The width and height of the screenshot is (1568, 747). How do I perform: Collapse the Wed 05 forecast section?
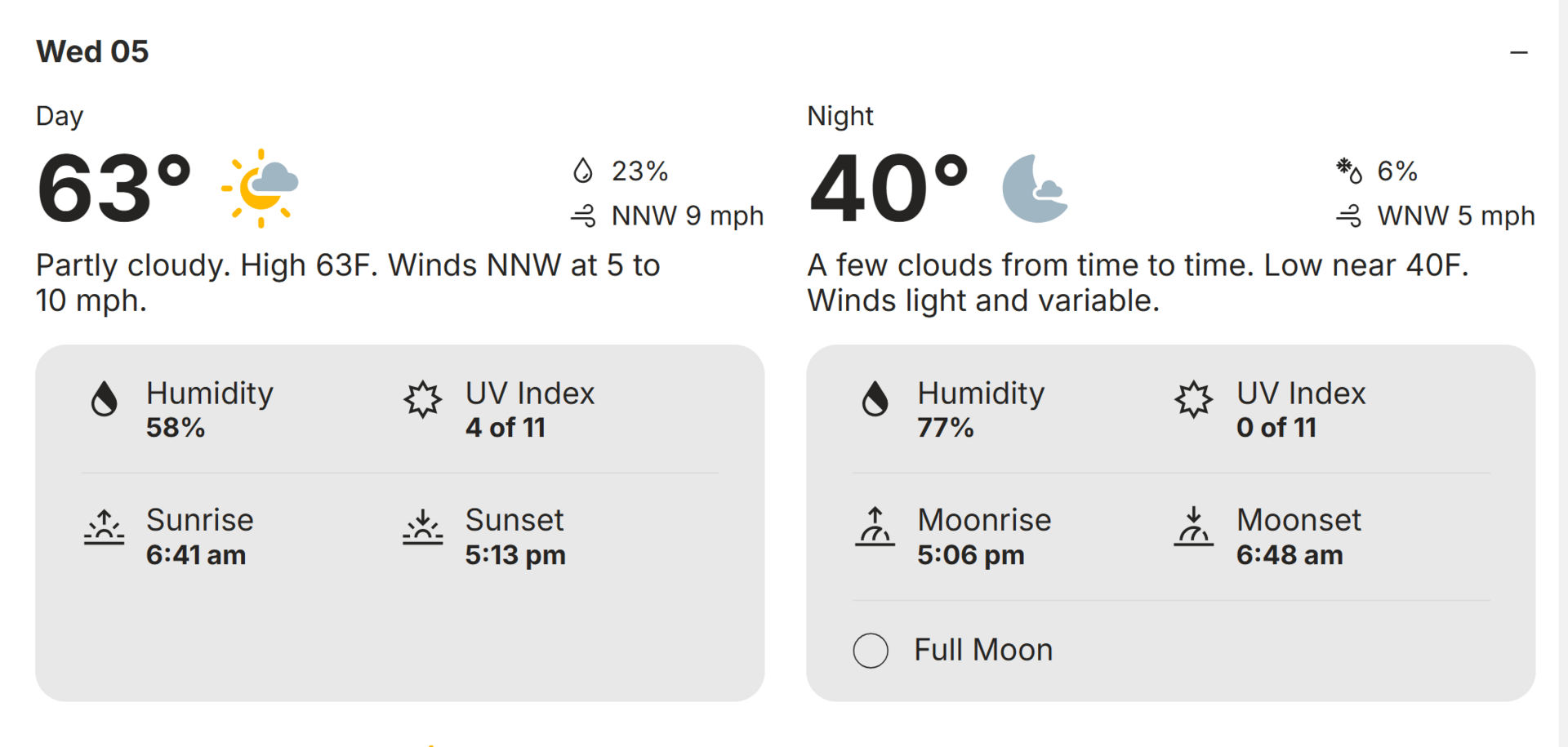[1518, 53]
